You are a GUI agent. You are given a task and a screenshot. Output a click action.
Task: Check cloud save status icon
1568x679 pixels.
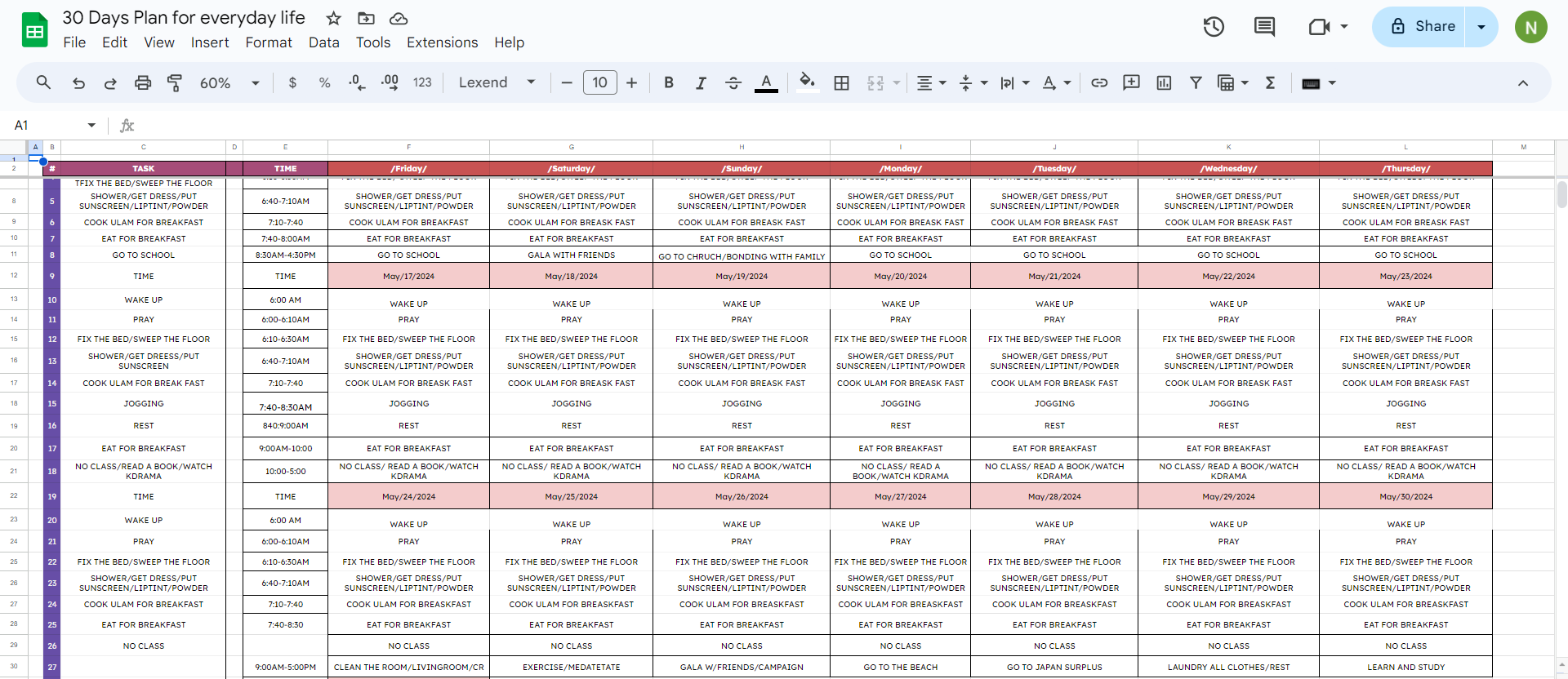tap(399, 18)
